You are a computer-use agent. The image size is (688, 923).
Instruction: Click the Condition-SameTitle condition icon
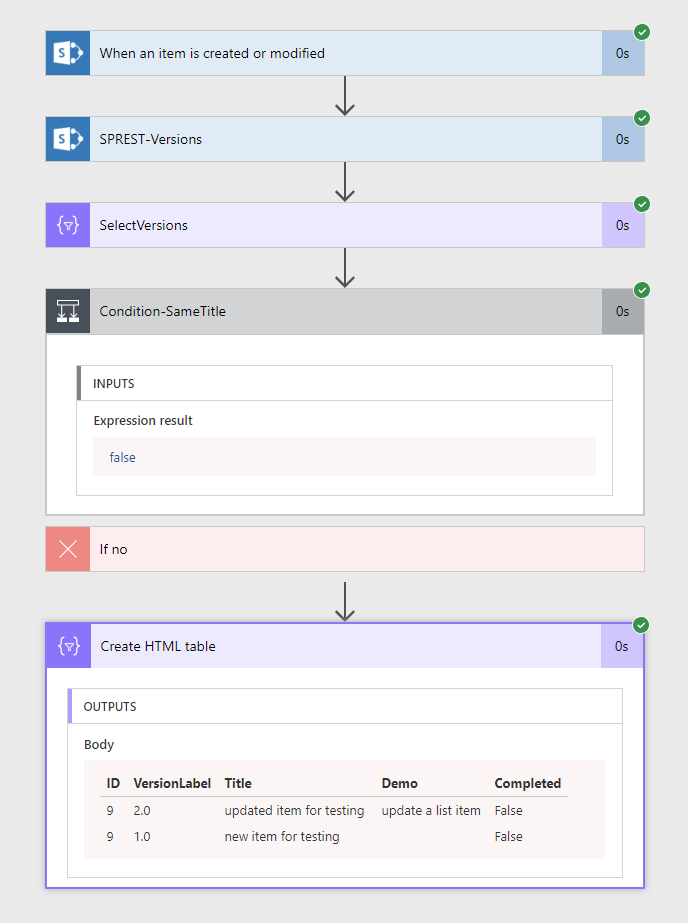(68, 311)
